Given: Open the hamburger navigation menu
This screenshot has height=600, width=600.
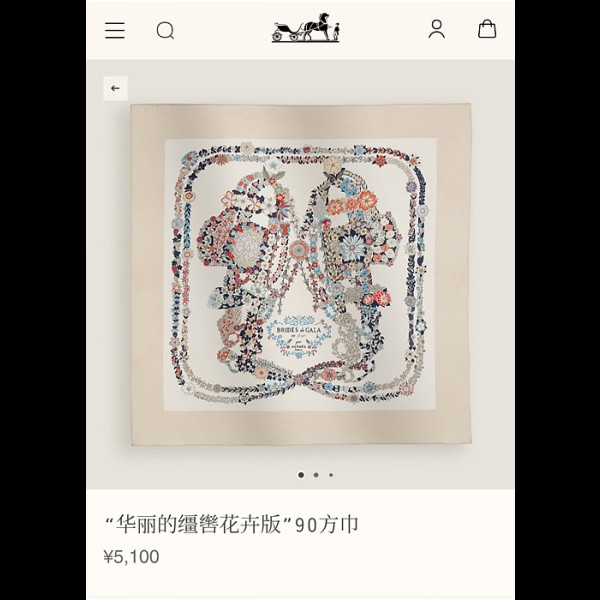Looking at the screenshot, I should [115, 30].
